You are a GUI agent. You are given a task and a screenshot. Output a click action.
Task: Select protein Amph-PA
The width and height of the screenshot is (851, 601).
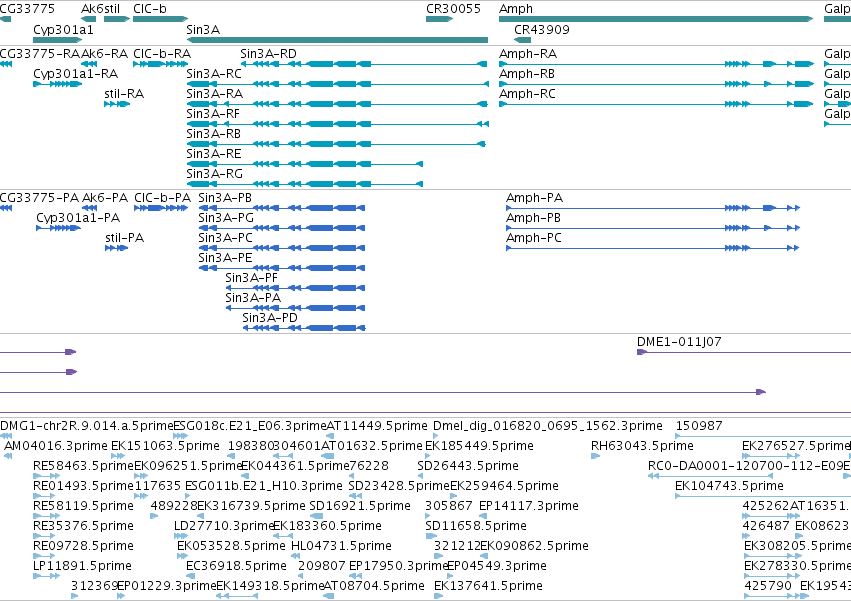click(653, 208)
